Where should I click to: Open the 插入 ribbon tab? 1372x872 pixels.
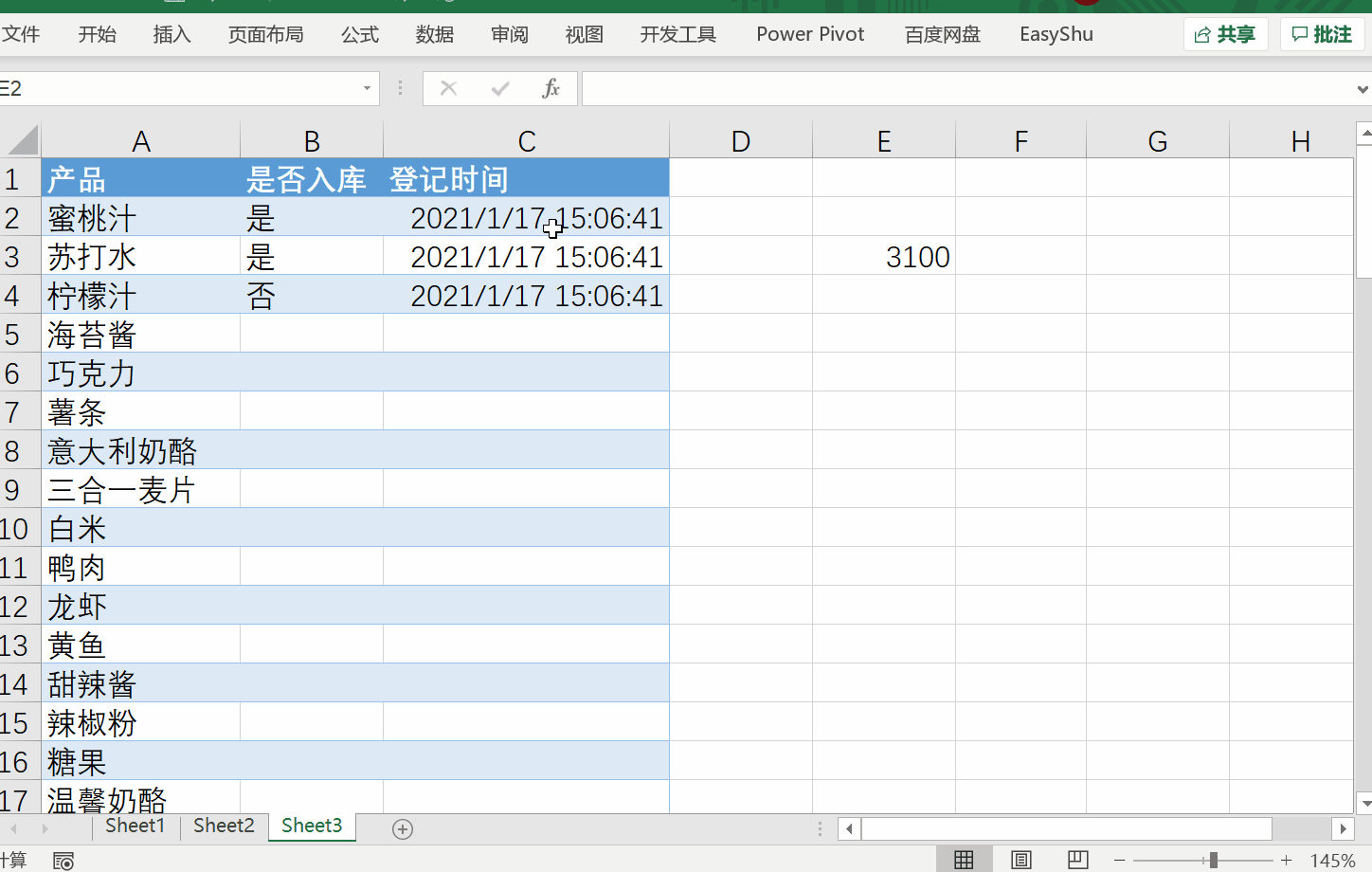(x=171, y=35)
